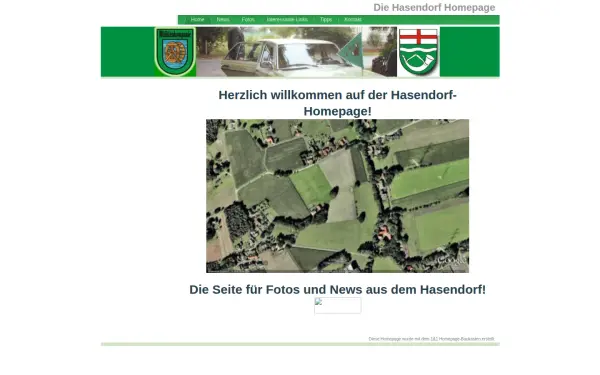Click the green shield crest with wheel emblem

[x=175, y=52]
